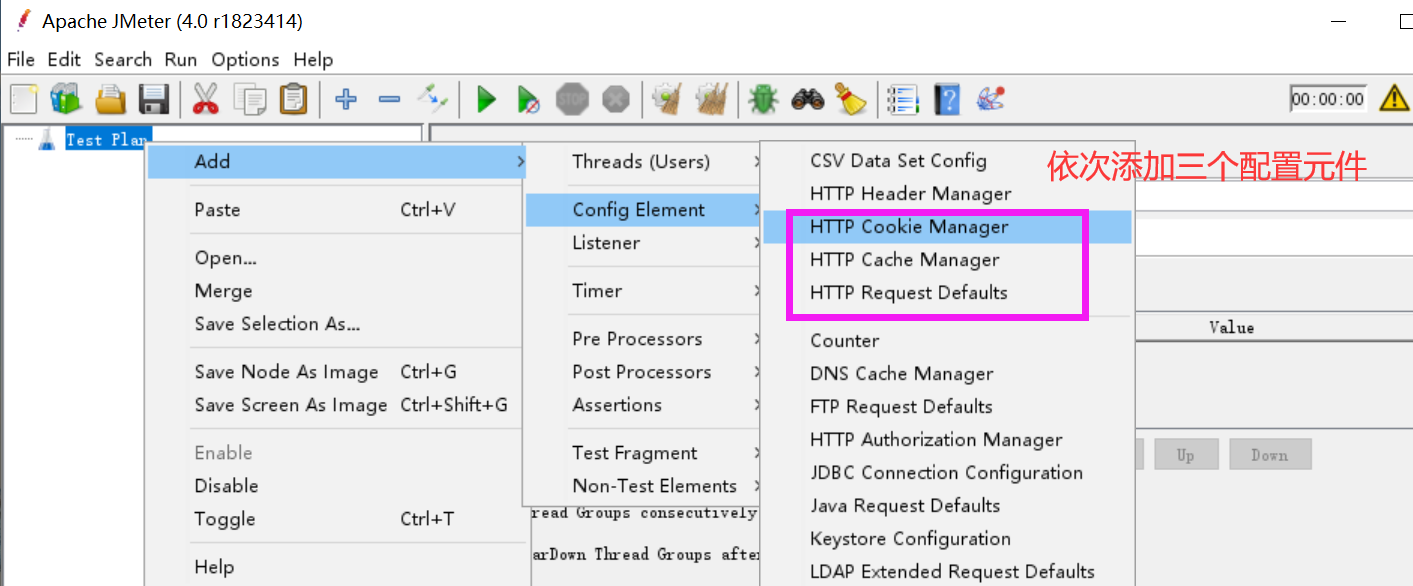Add JDBC Connection Configuration
1413x586 pixels.
click(947, 473)
